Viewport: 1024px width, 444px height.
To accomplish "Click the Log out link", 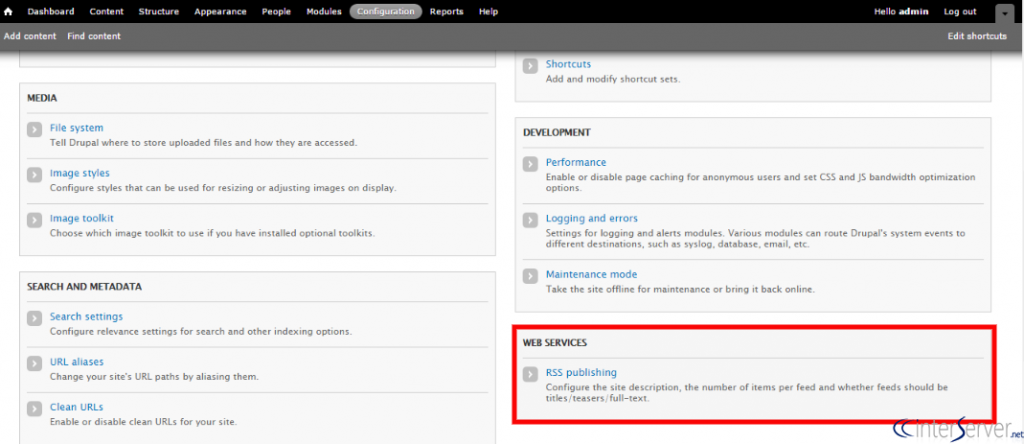I will coord(960,11).
